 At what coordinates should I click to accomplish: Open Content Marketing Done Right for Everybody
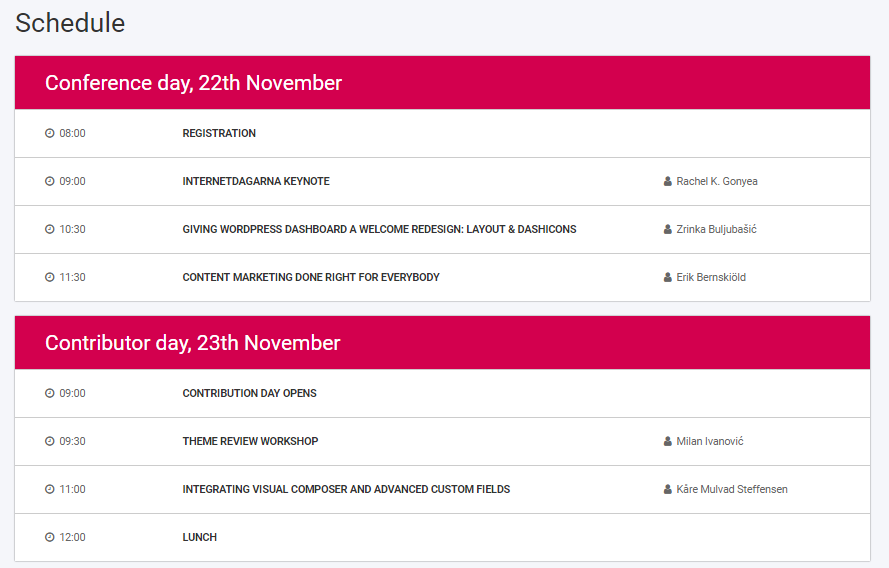click(x=311, y=277)
